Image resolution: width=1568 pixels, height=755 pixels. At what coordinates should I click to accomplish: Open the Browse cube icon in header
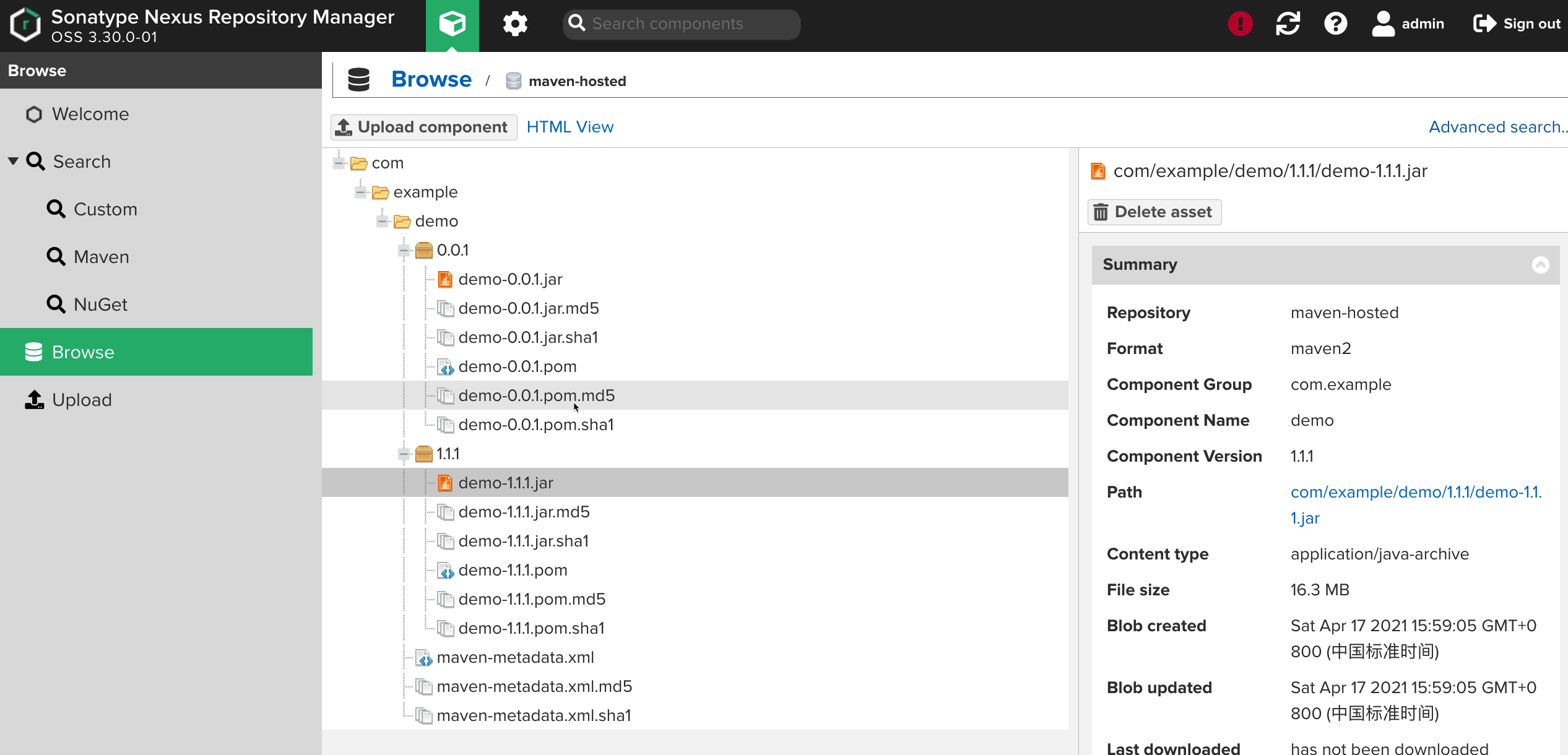[x=452, y=24]
